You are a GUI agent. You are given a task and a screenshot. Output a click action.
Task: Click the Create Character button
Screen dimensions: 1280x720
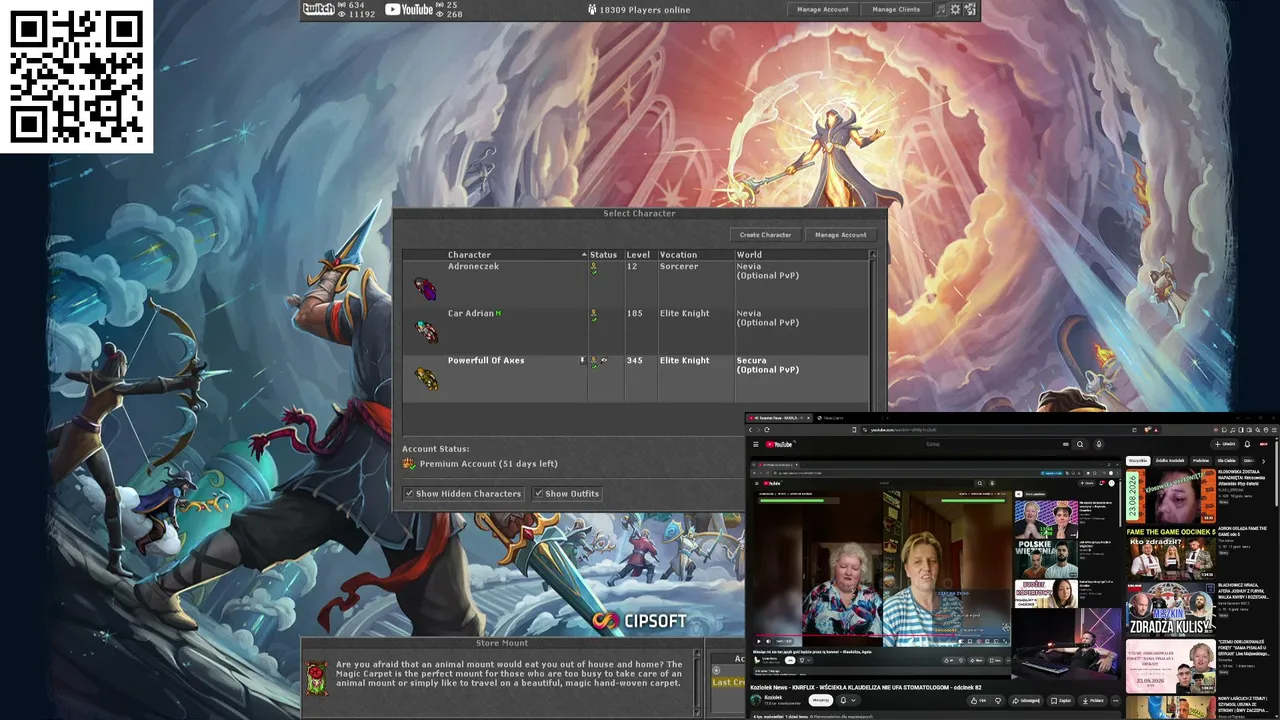[765, 235]
